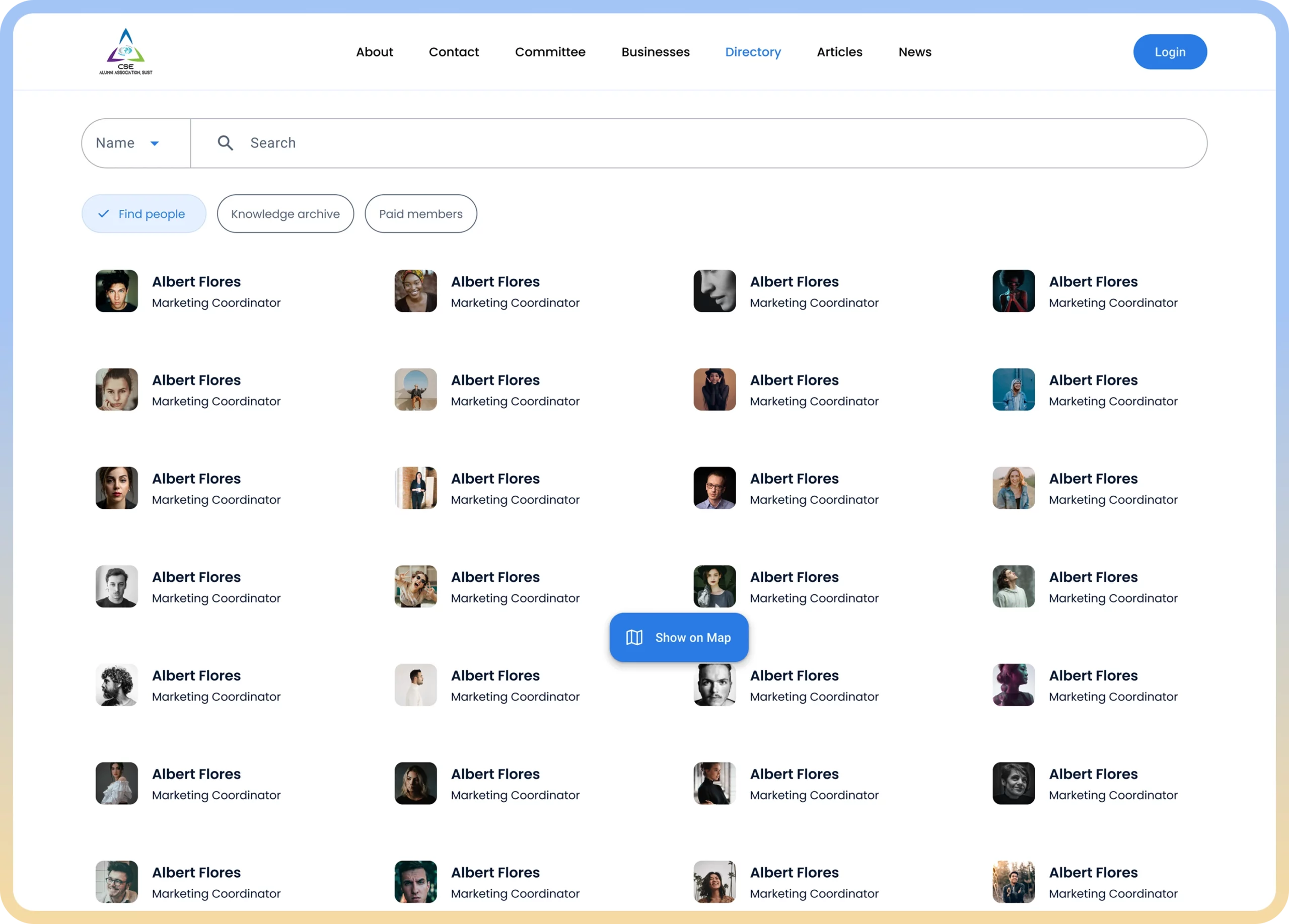This screenshot has height=924, width=1289.
Task: Go to the Directory nav item
Action: pyautogui.click(x=752, y=52)
